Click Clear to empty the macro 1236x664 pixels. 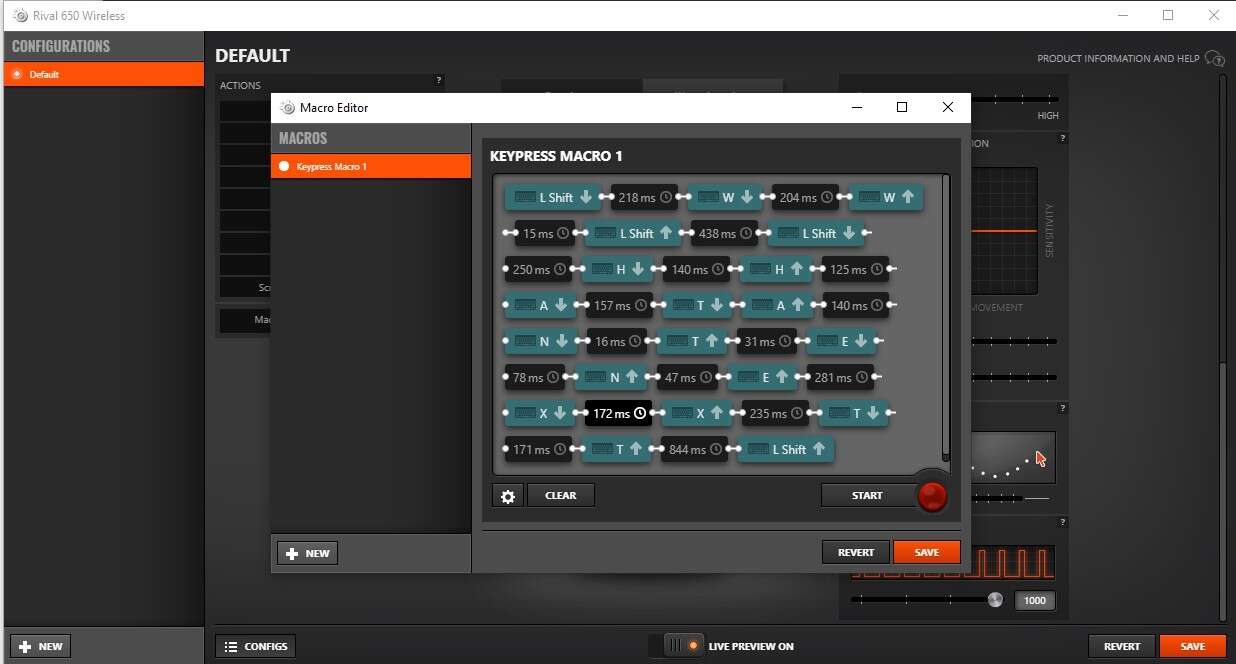(560, 495)
